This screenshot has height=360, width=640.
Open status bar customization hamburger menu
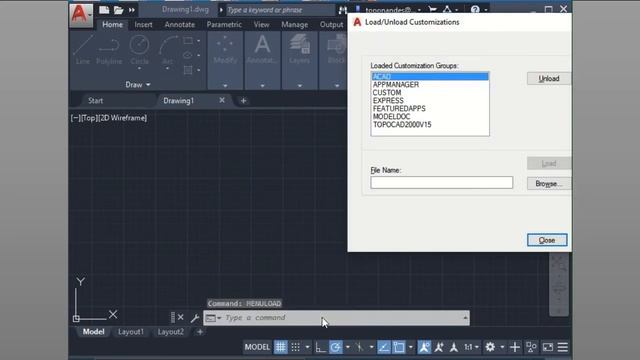coord(562,347)
